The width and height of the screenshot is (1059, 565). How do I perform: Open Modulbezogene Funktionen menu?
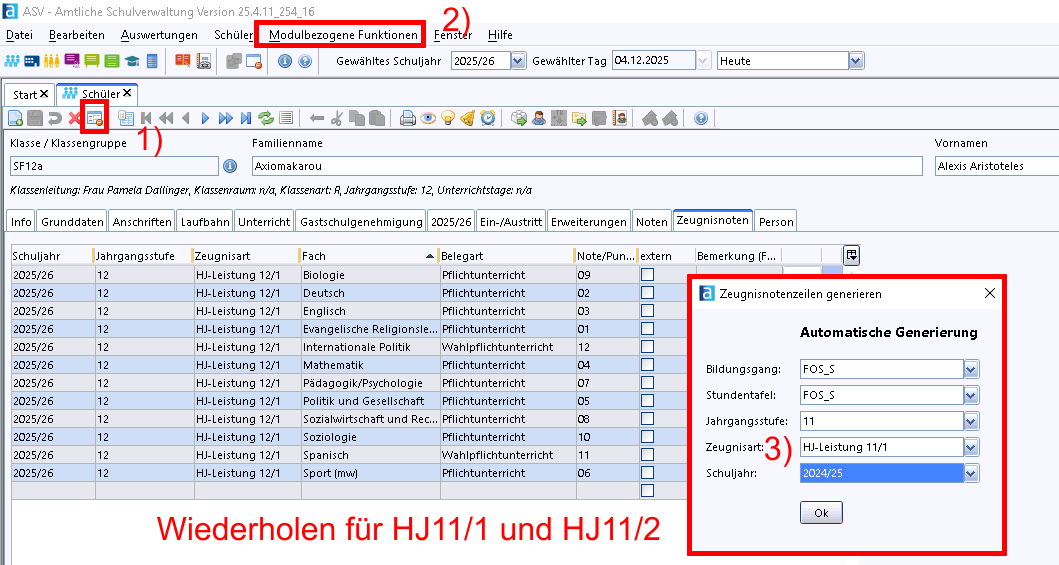(344, 35)
